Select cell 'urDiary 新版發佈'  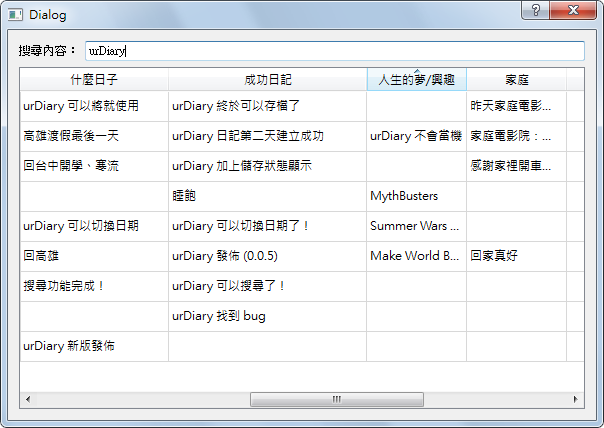pos(94,346)
